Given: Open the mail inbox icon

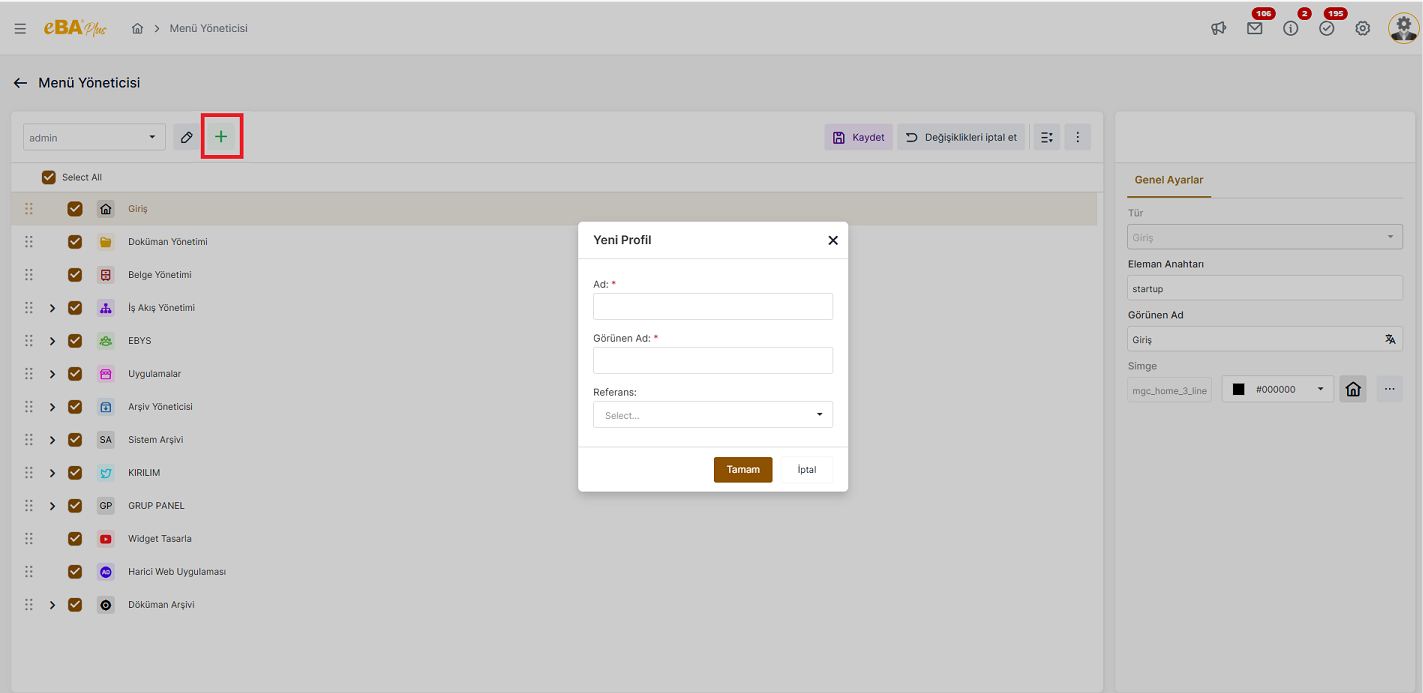Looking at the screenshot, I should click(x=1254, y=29).
